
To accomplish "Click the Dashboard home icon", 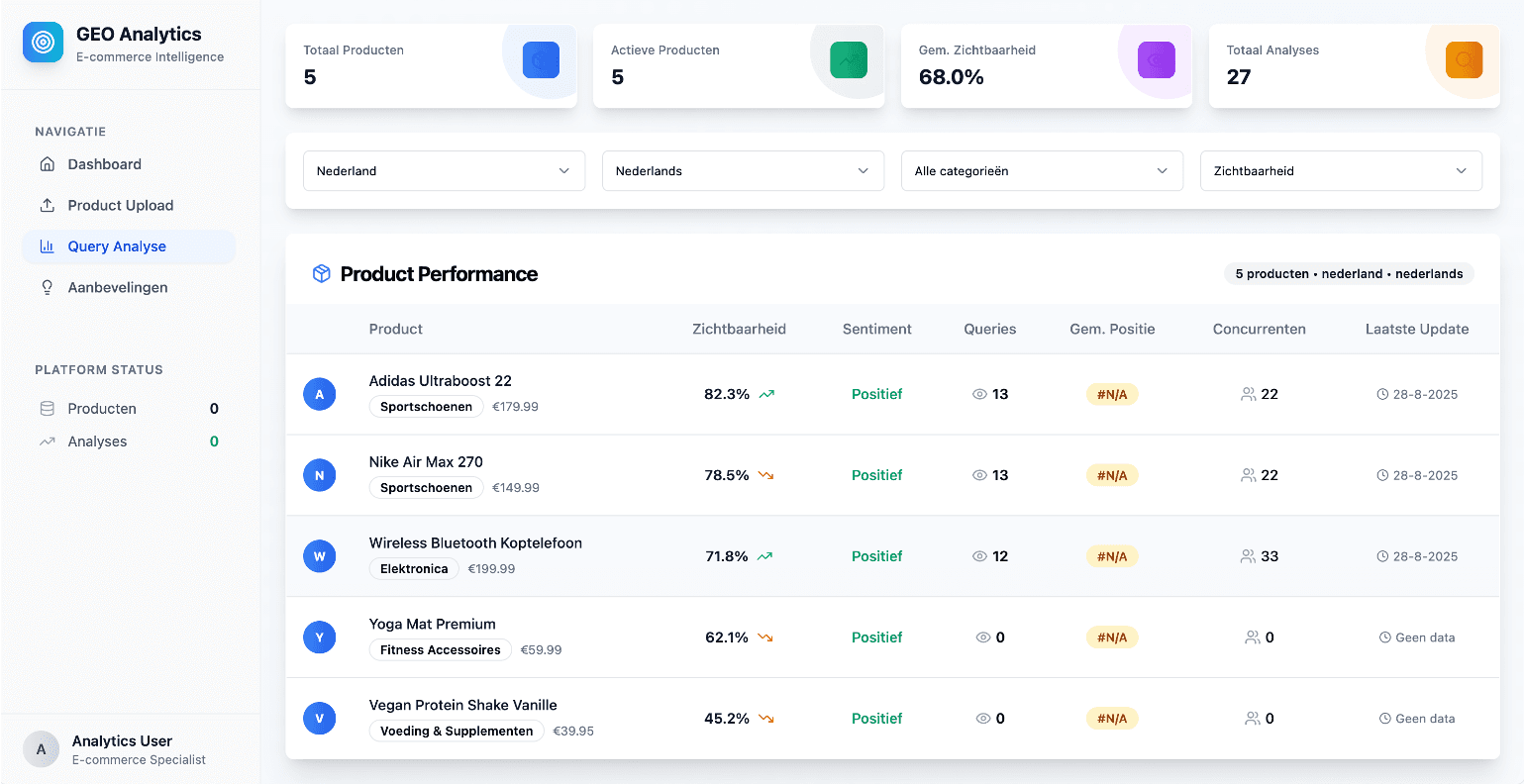I will tap(47, 164).
